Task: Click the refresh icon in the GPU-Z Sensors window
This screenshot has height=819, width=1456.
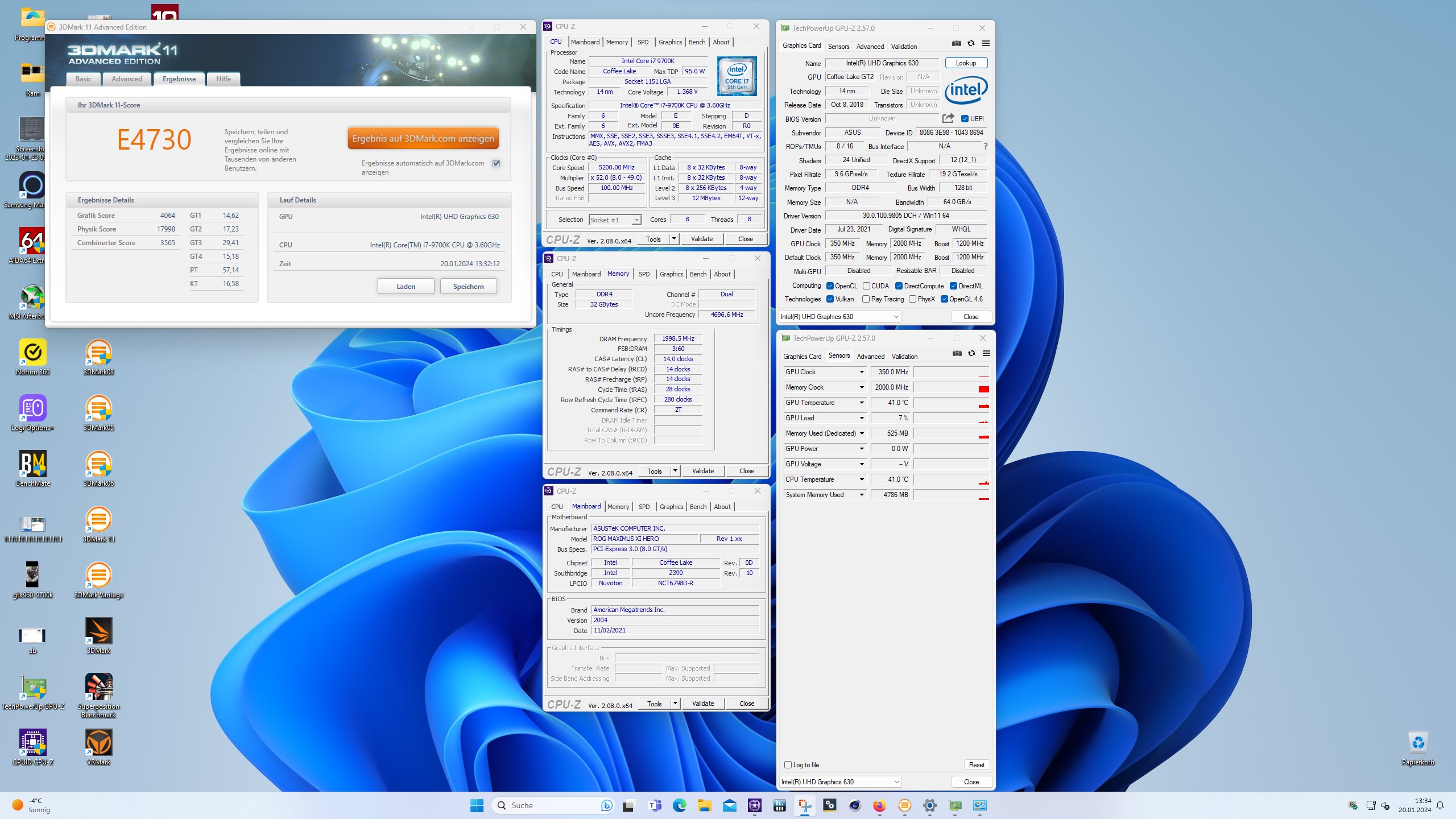Action: (x=971, y=353)
